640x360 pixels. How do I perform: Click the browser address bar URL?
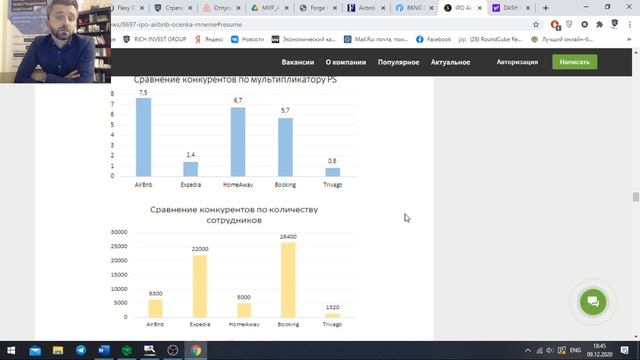click(176, 24)
